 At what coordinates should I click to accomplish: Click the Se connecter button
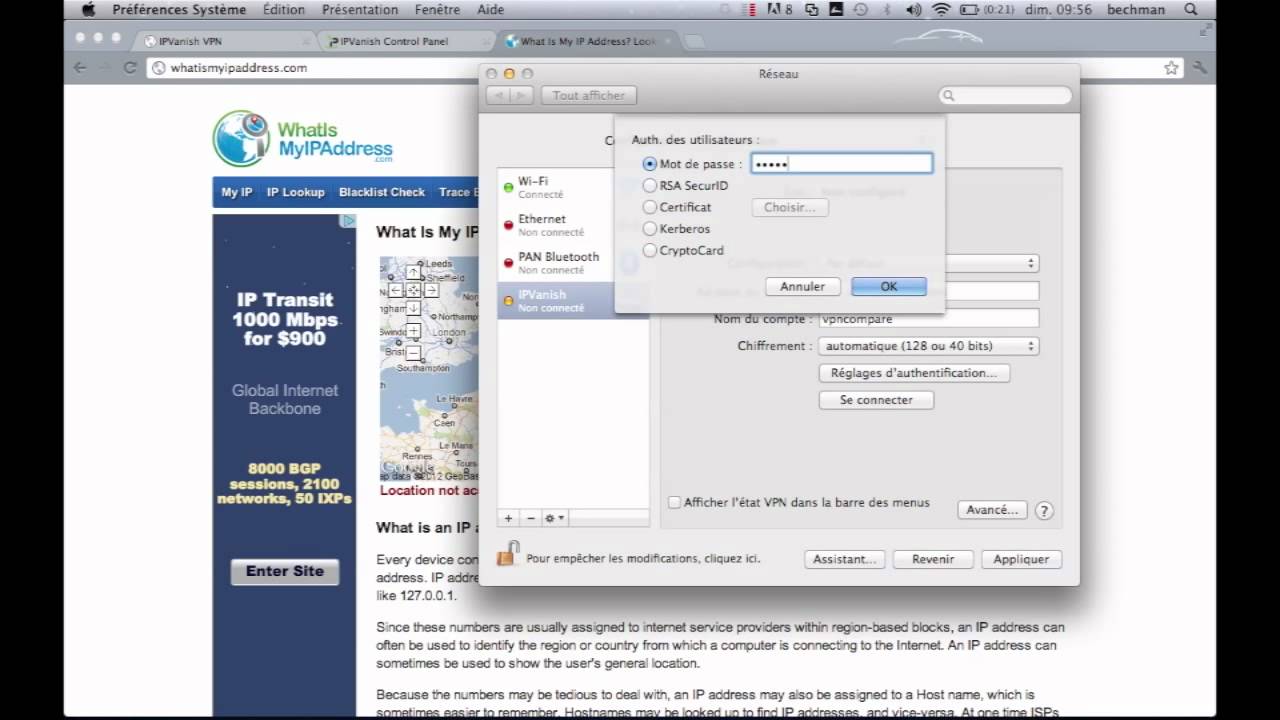point(876,400)
